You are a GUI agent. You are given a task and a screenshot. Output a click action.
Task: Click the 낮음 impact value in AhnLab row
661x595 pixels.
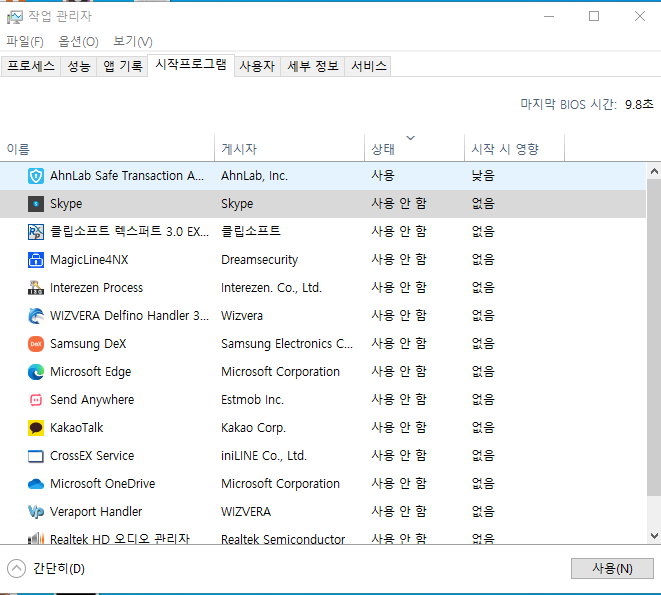(483, 175)
